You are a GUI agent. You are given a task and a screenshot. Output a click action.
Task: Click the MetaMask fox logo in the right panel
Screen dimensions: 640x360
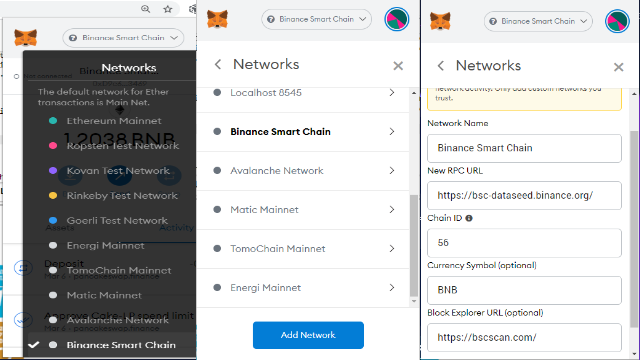[x=440, y=21]
